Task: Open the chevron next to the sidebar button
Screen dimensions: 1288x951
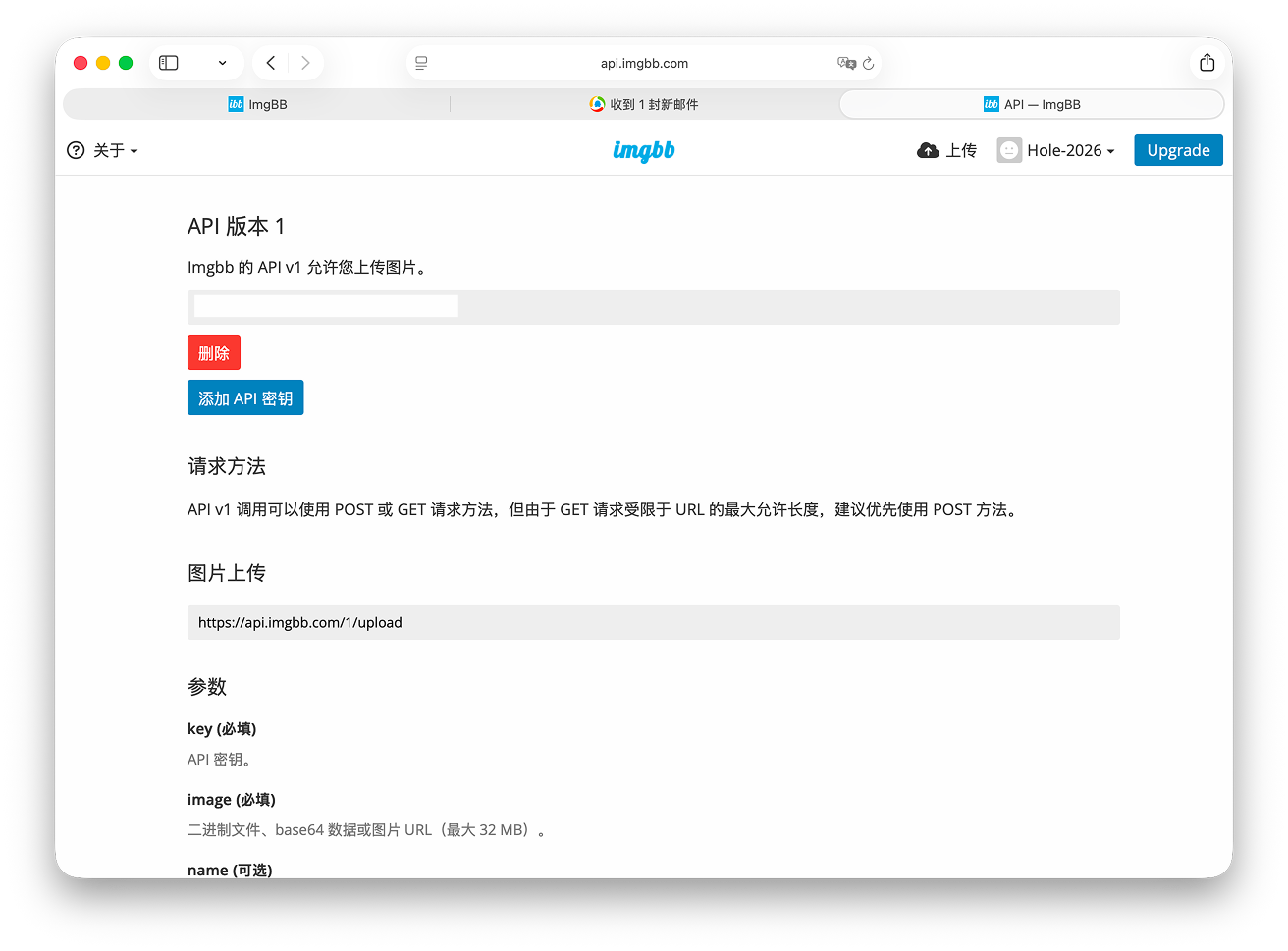Action: point(221,62)
